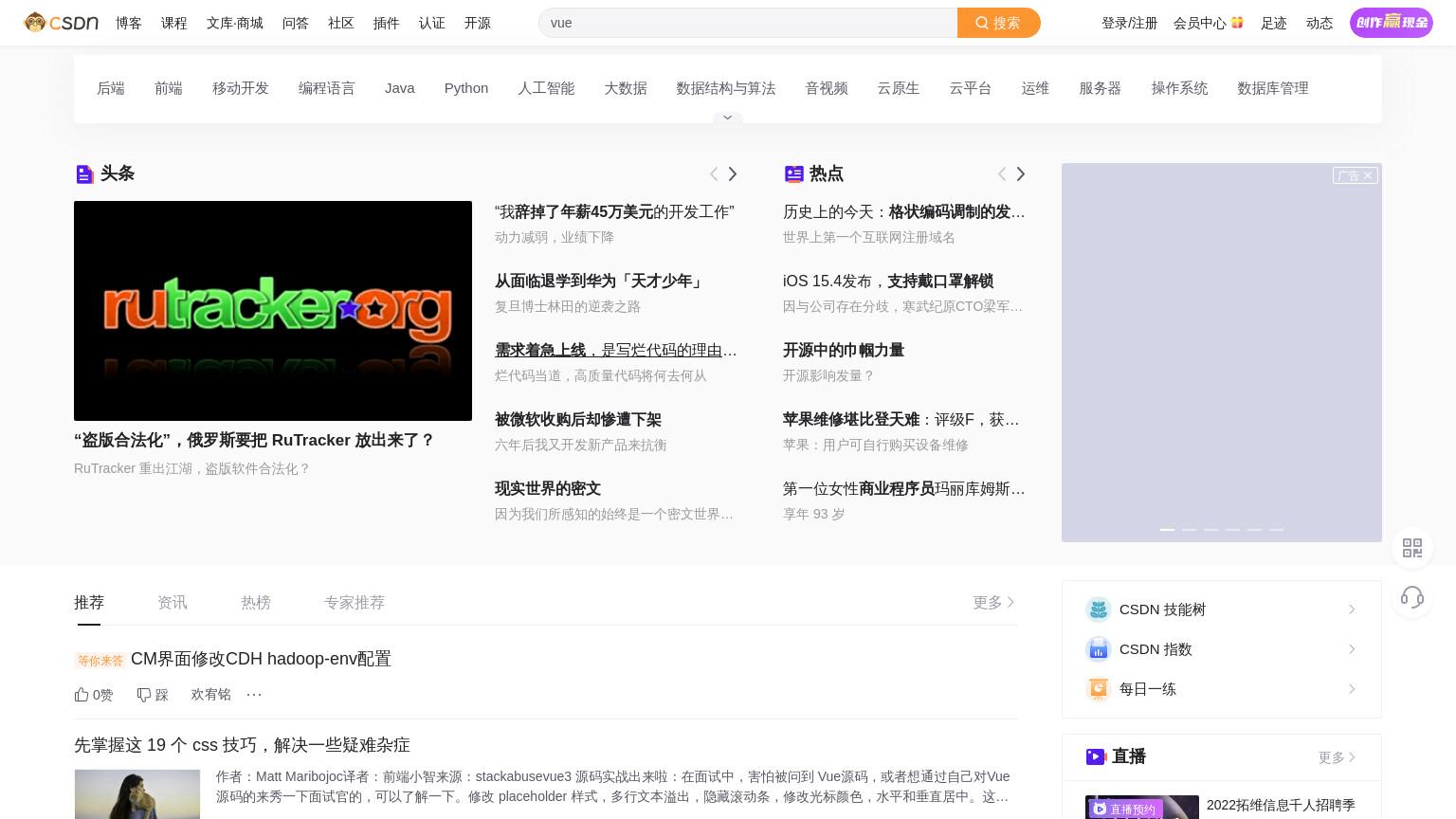Click the third ad carousel indicator dot
The height and width of the screenshot is (819, 1456).
[x=1210, y=530]
